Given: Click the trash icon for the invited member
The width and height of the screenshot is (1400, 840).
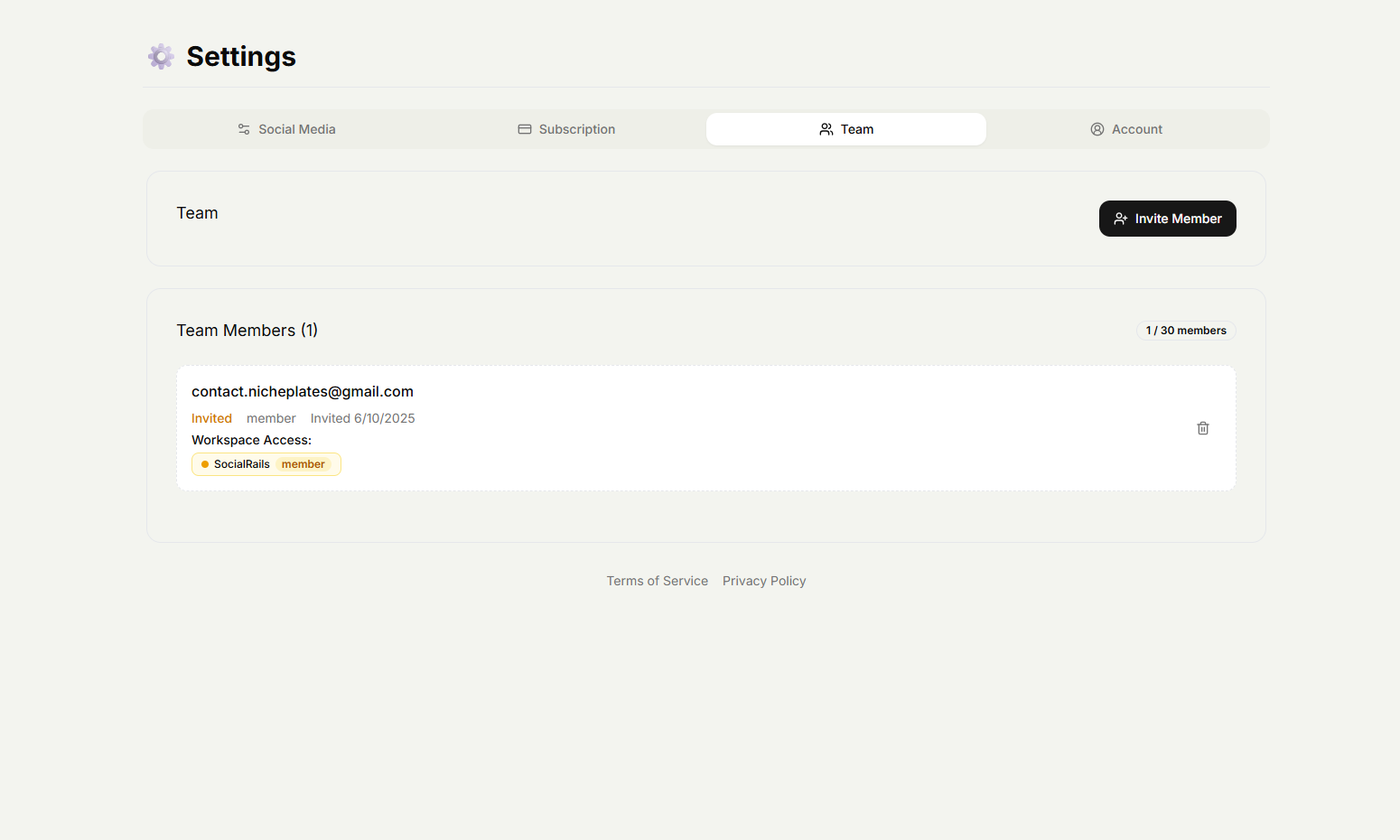Looking at the screenshot, I should (x=1202, y=427).
